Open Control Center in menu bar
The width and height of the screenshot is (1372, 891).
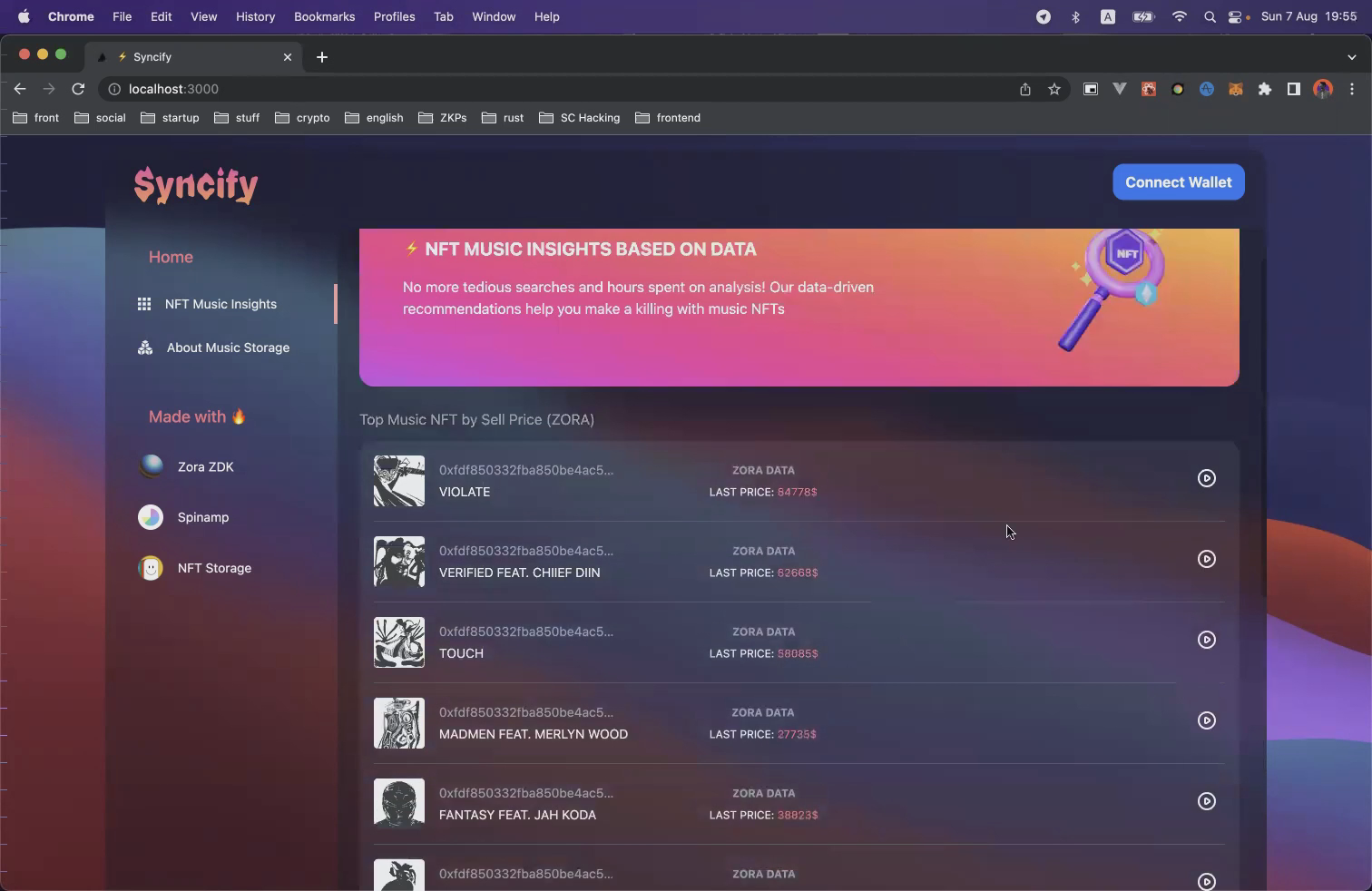pos(1236,16)
